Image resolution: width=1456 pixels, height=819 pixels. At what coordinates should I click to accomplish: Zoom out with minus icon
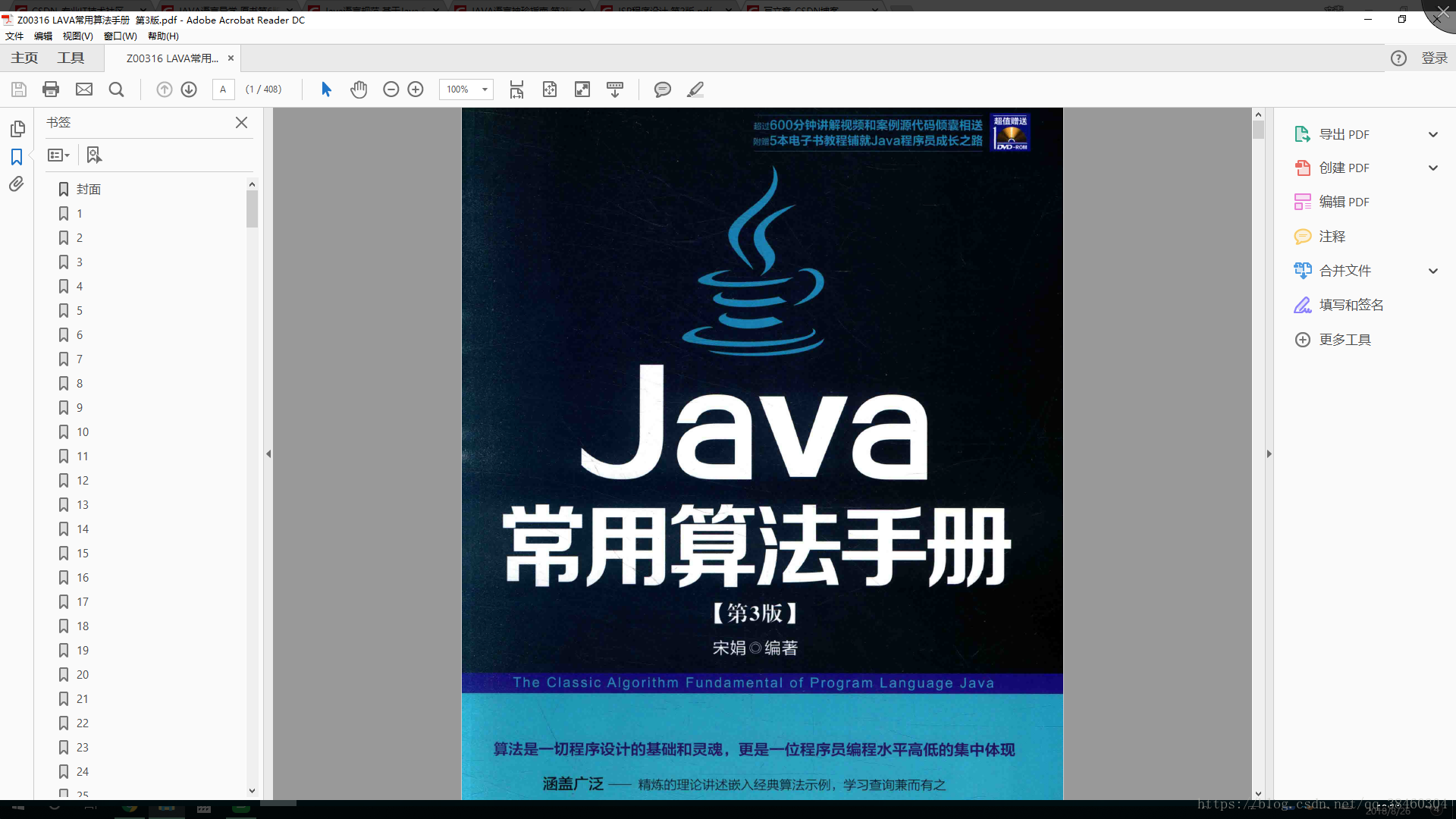tap(391, 89)
